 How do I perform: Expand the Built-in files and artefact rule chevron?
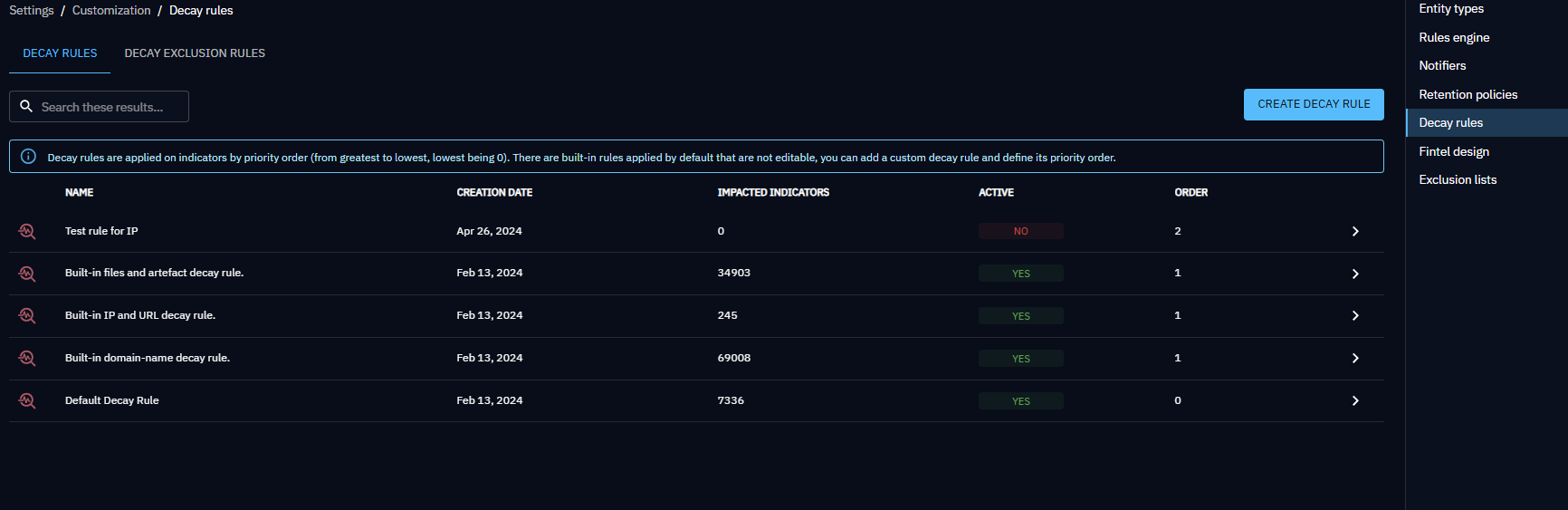[1354, 274]
